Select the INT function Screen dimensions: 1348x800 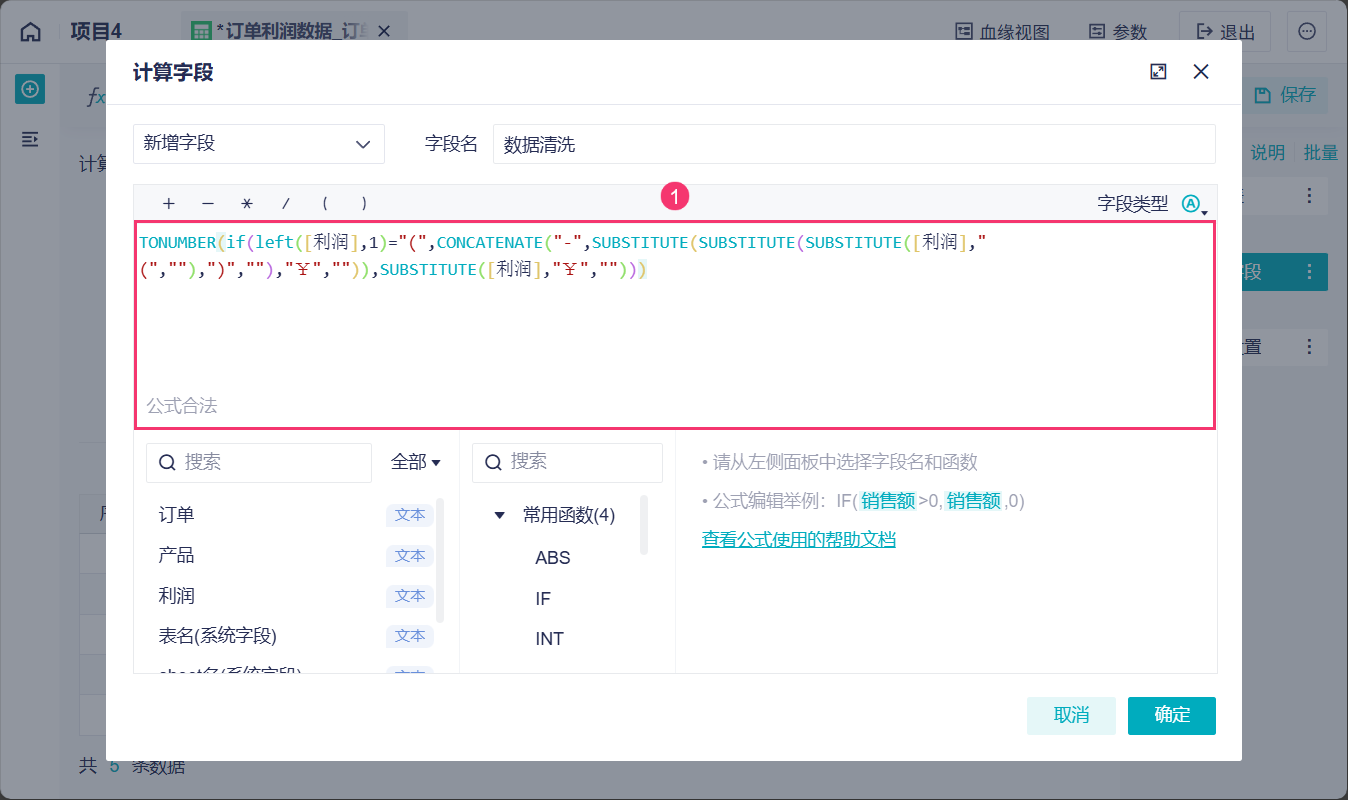[550, 639]
